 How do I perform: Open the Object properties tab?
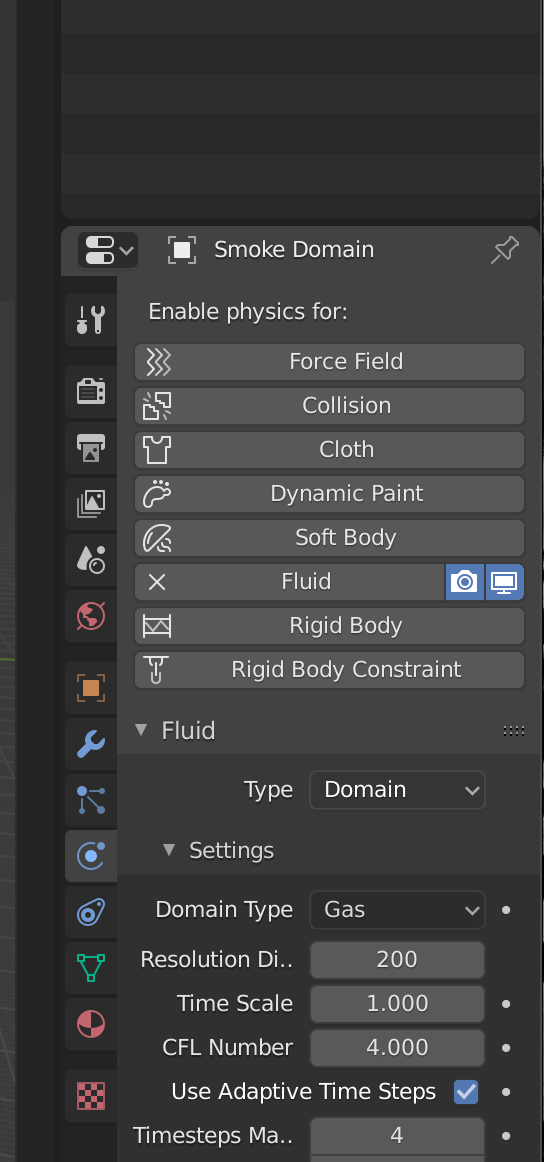91,688
